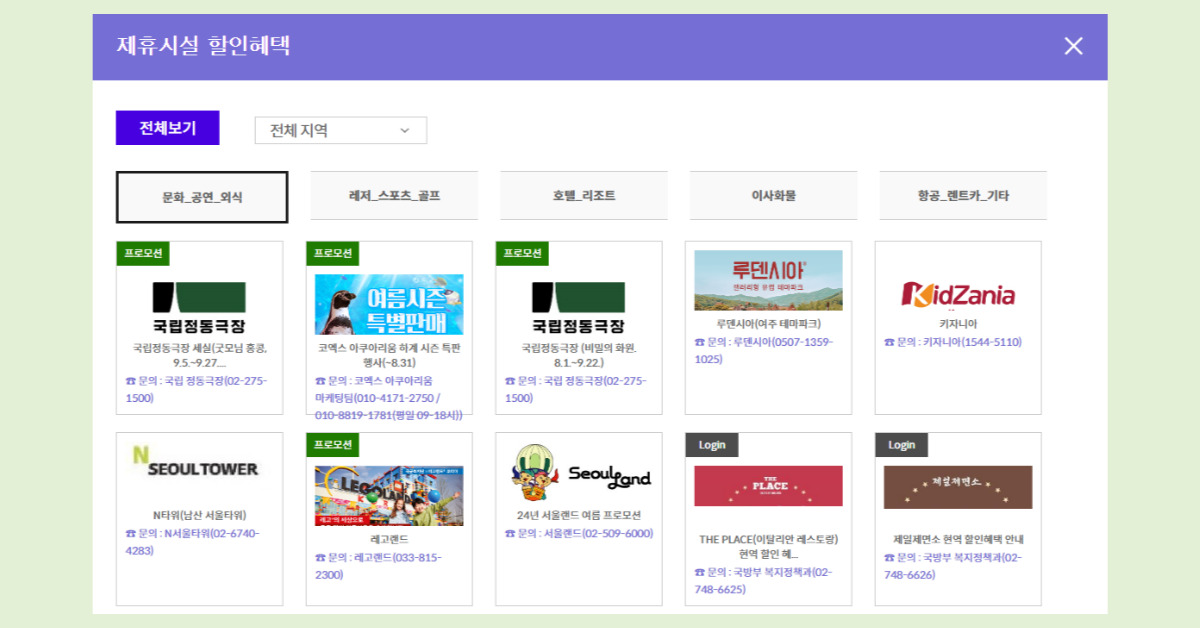This screenshot has height=628, width=1200.
Task: Click 루덴시아(0507-1359-1025) contact text
Action: [764, 350]
